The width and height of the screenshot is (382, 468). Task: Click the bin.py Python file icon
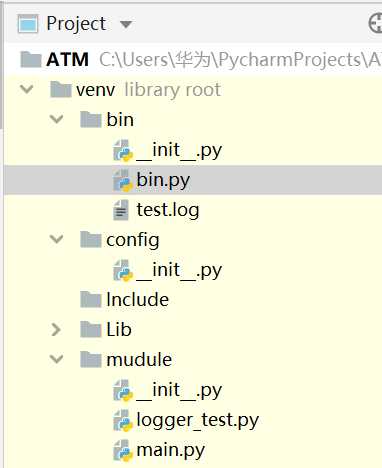123,180
